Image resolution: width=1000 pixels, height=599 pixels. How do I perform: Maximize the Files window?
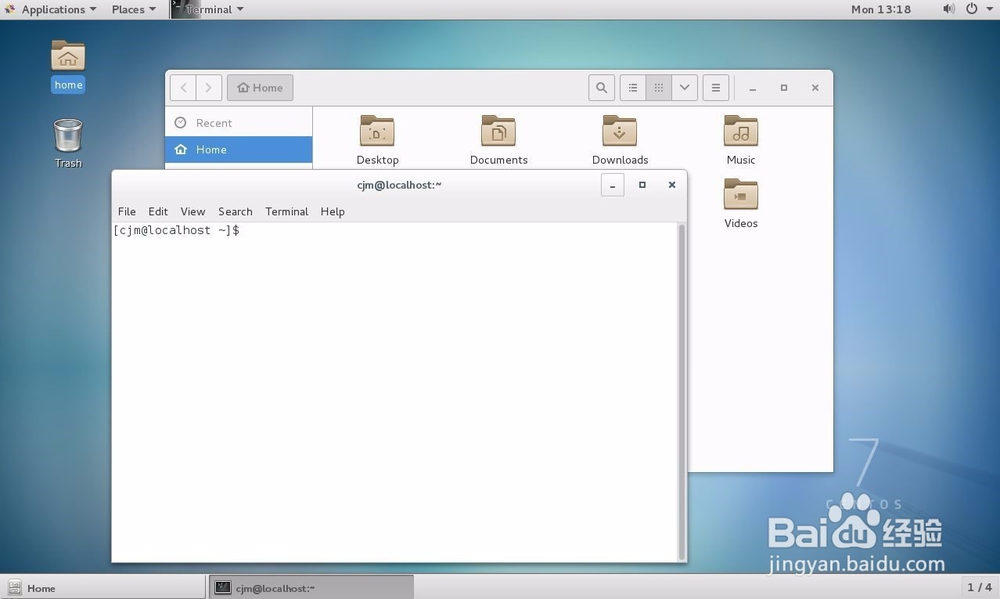pyautogui.click(x=784, y=88)
